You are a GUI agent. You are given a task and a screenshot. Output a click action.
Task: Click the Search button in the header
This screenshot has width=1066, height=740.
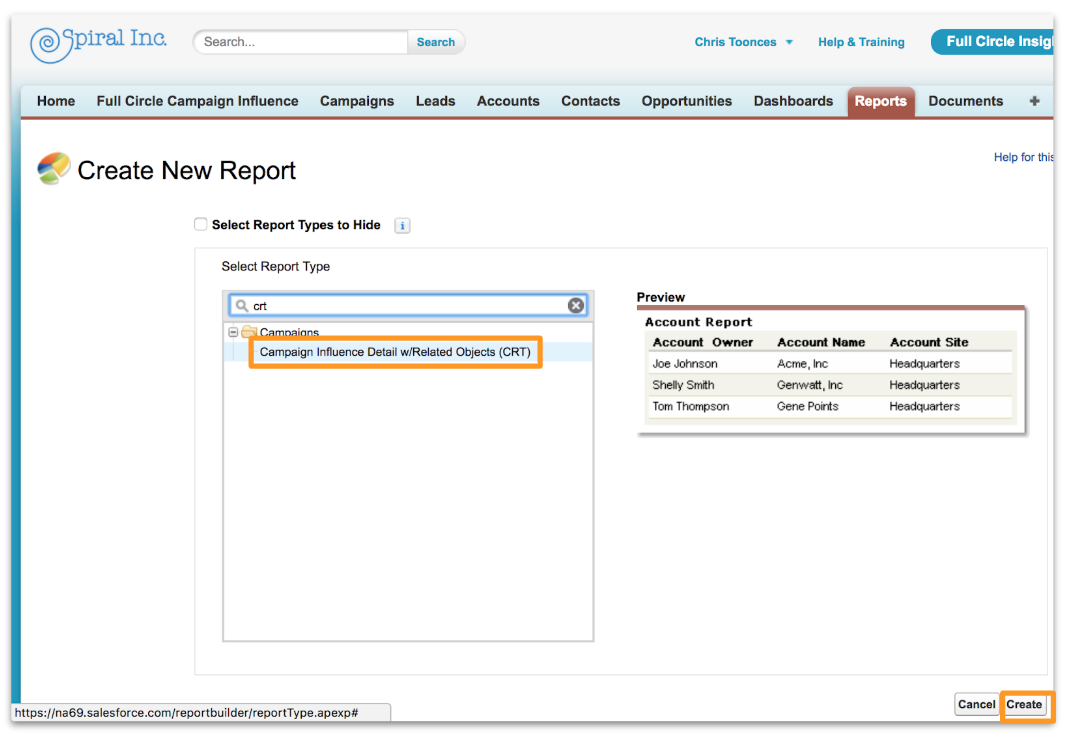pyautogui.click(x=436, y=42)
